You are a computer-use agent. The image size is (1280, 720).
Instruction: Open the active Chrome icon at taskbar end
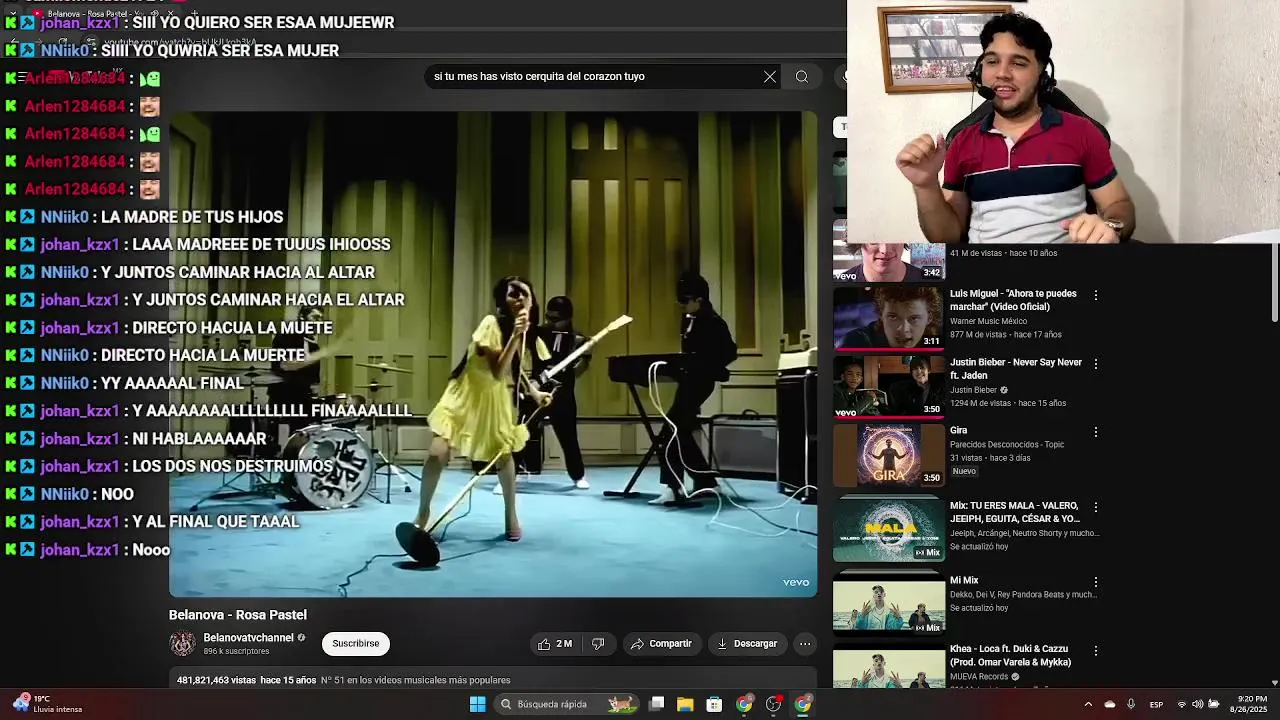(x=803, y=704)
